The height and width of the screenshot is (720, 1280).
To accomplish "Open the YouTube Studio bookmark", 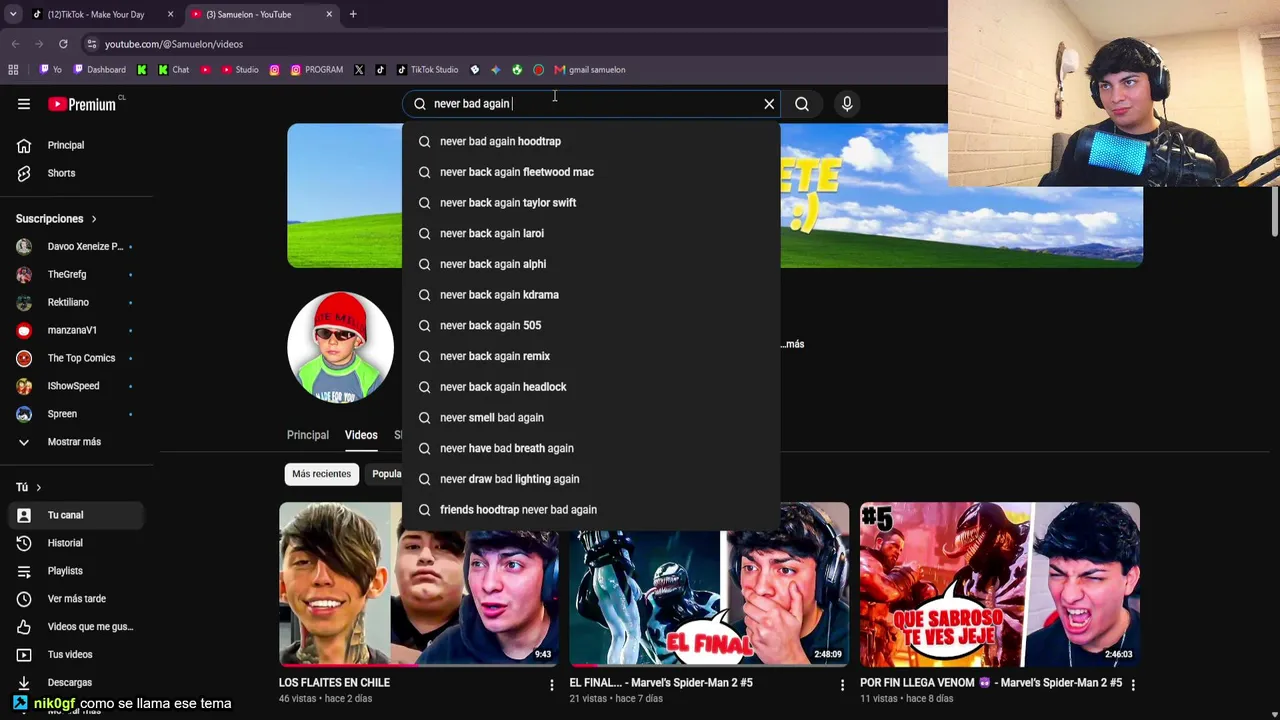I will (x=240, y=70).
